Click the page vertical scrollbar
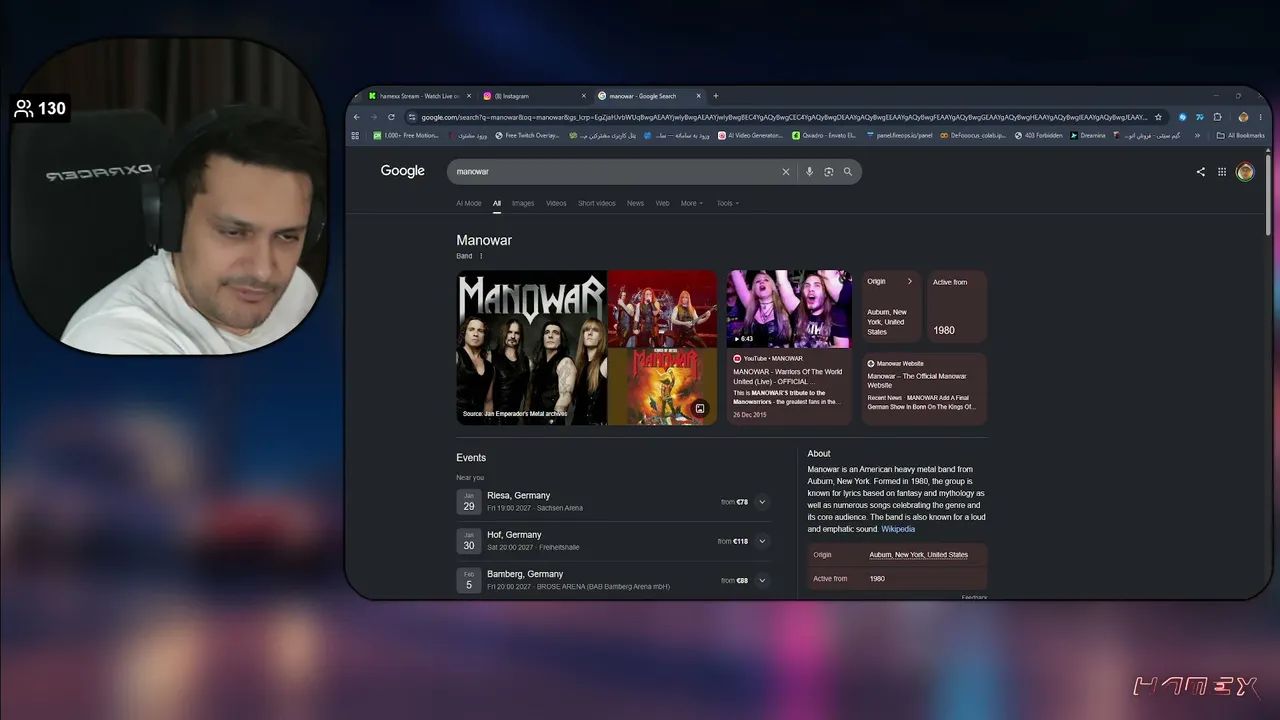 [1268, 195]
